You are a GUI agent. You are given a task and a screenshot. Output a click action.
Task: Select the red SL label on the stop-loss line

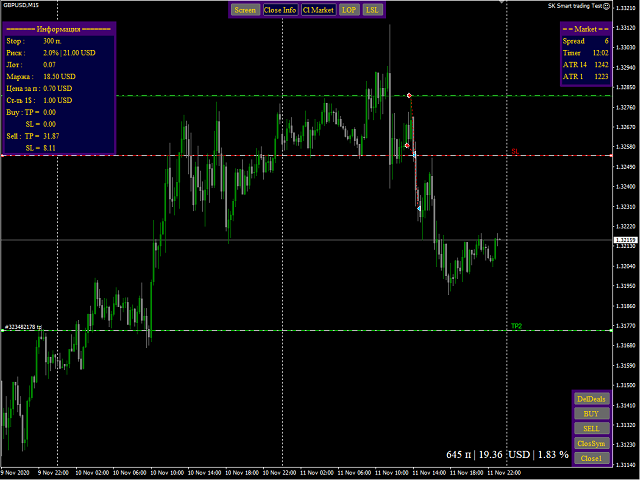click(515, 151)
